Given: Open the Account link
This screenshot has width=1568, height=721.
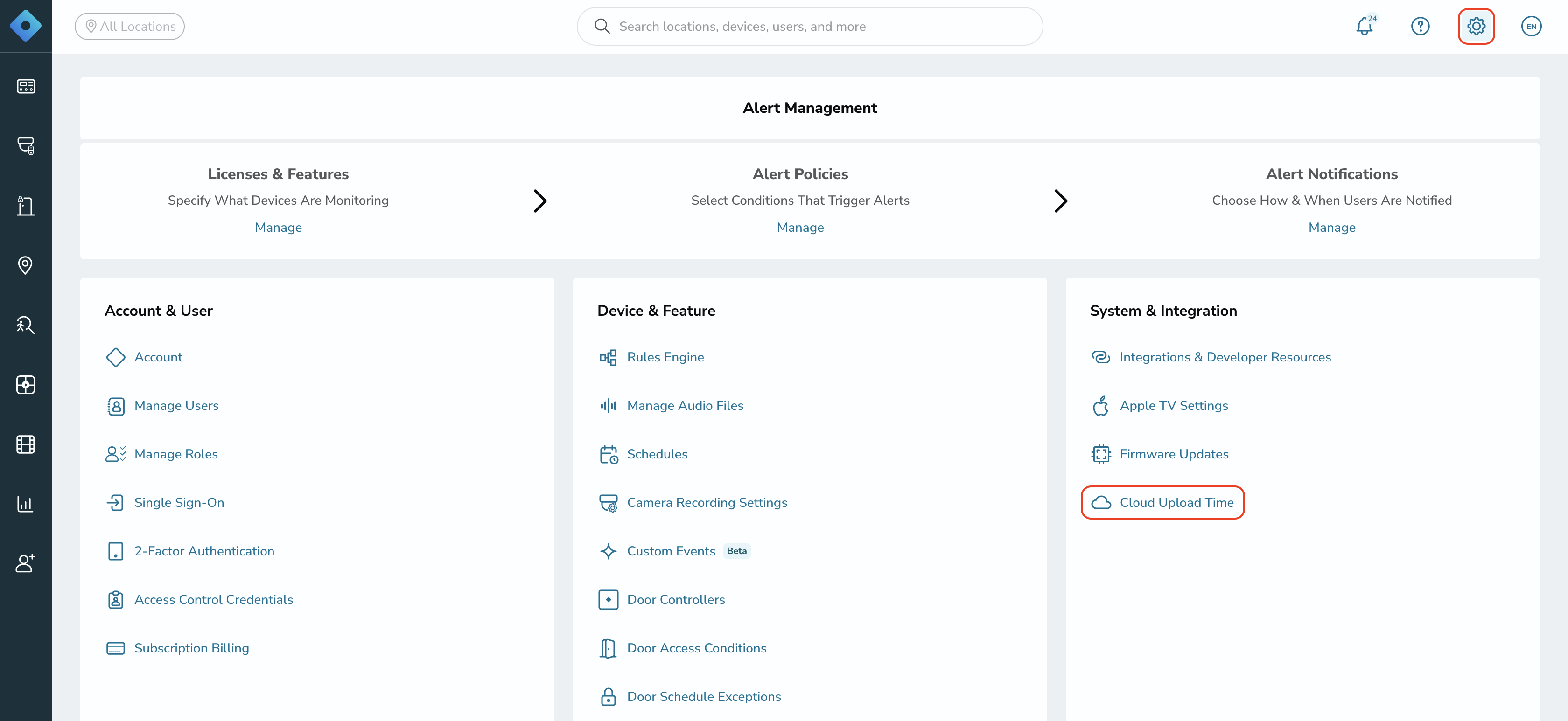Looking at the screenshot, I should click(x=158, y=357).
